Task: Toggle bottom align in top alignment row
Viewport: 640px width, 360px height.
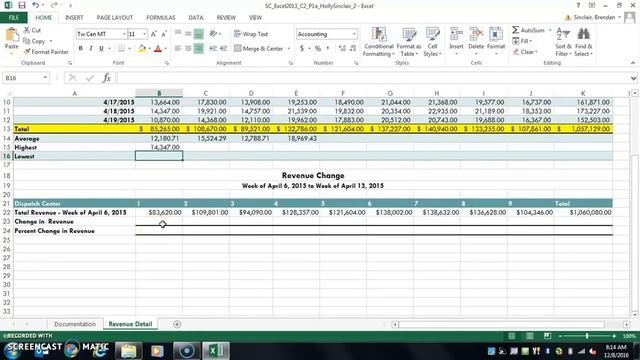Action: [x=198, y=34]
